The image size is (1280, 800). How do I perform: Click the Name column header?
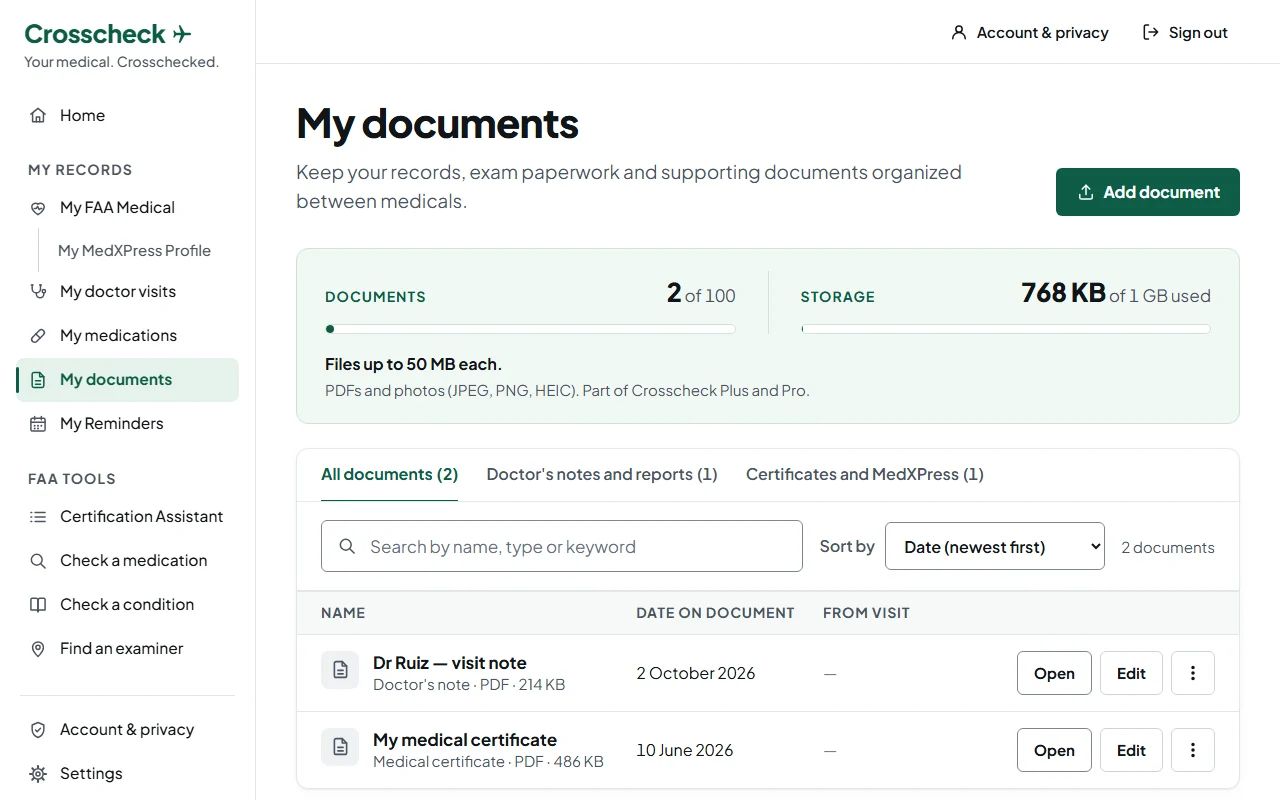[x=343, y=613]
